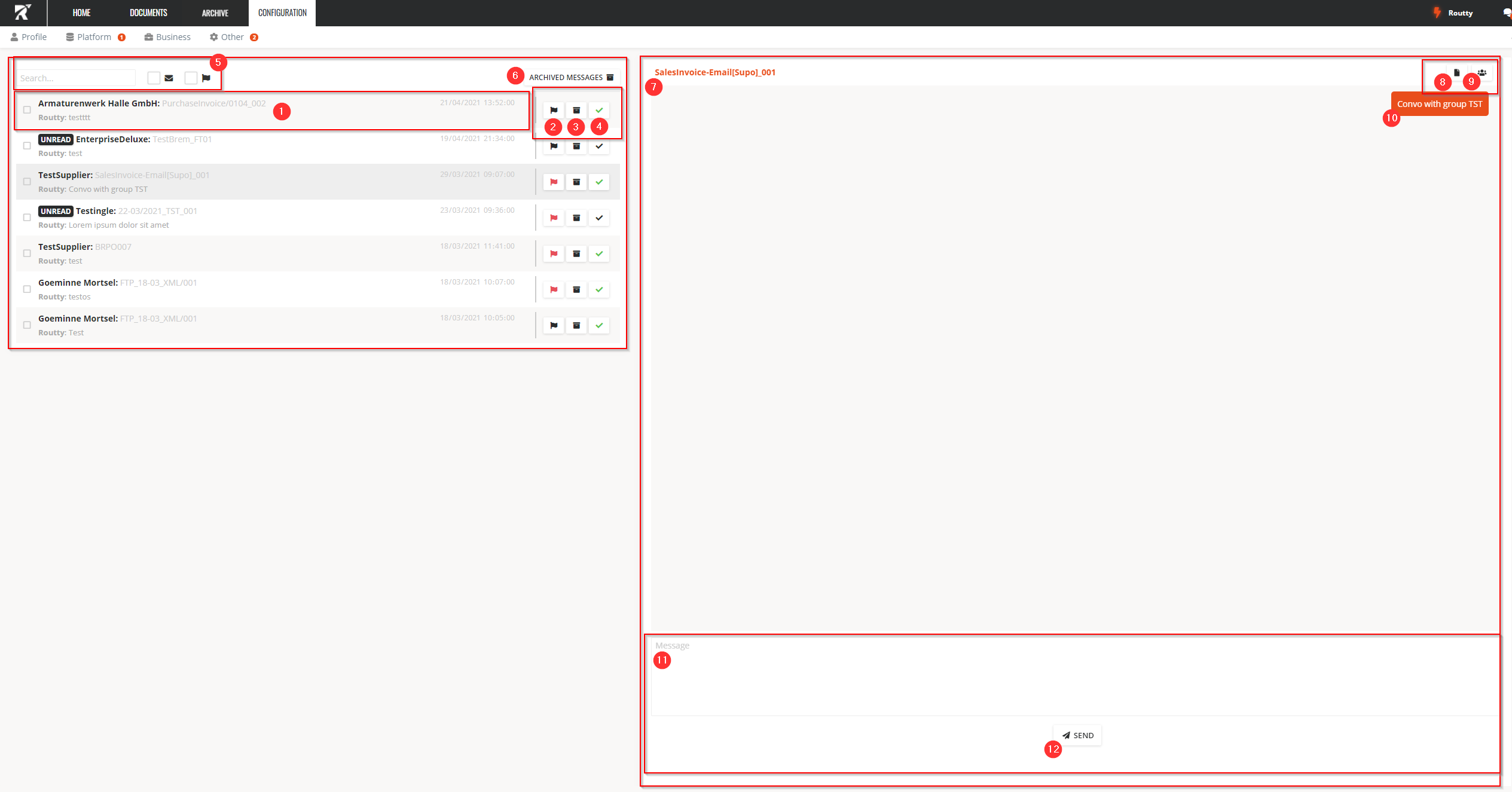This screenshot has height=792, width=1512.
Task: Select checkbox for Armaturenwerk Halle GmbH message
Action: [x=27, y=110]
